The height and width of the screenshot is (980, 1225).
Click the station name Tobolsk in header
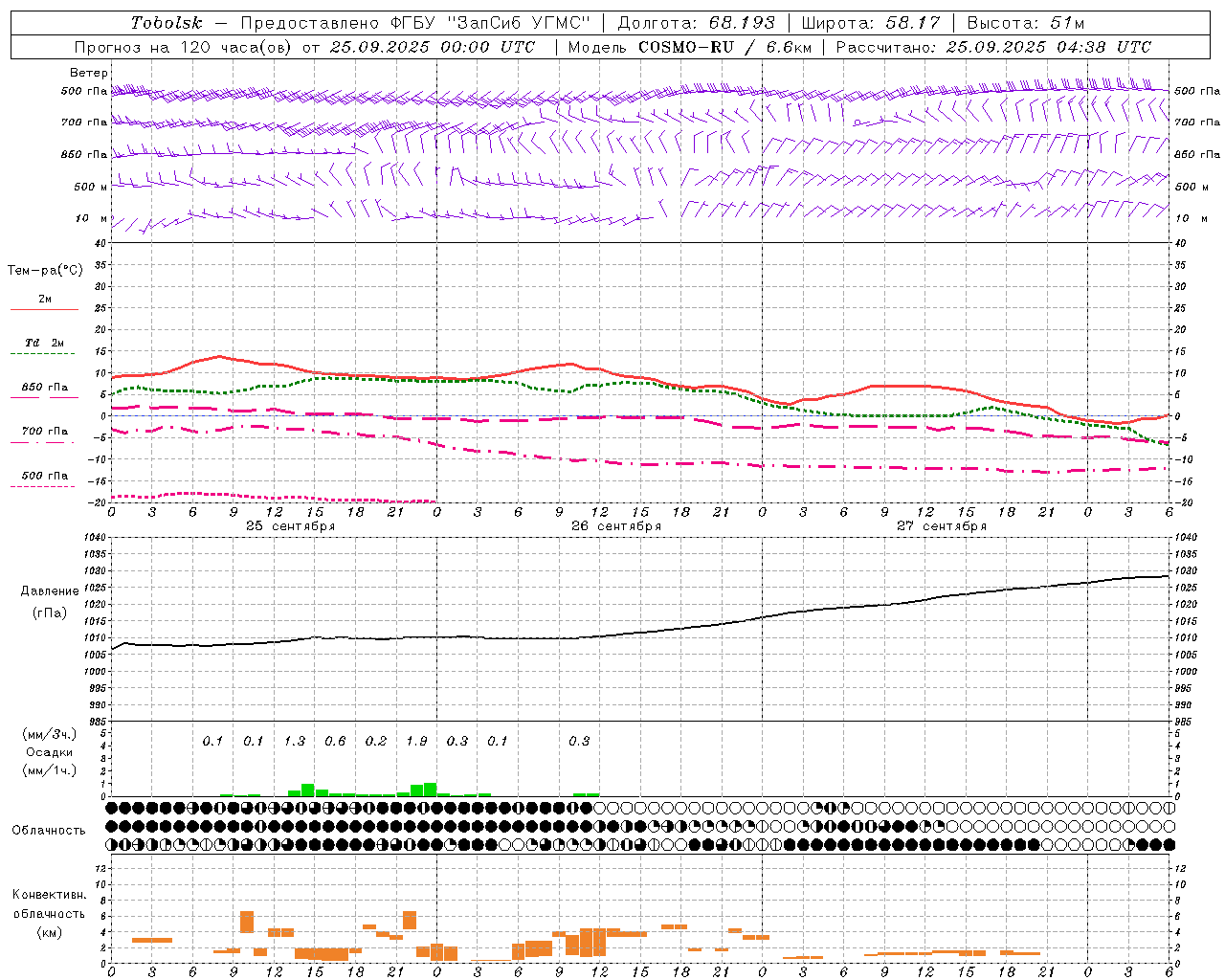point(167,22)
